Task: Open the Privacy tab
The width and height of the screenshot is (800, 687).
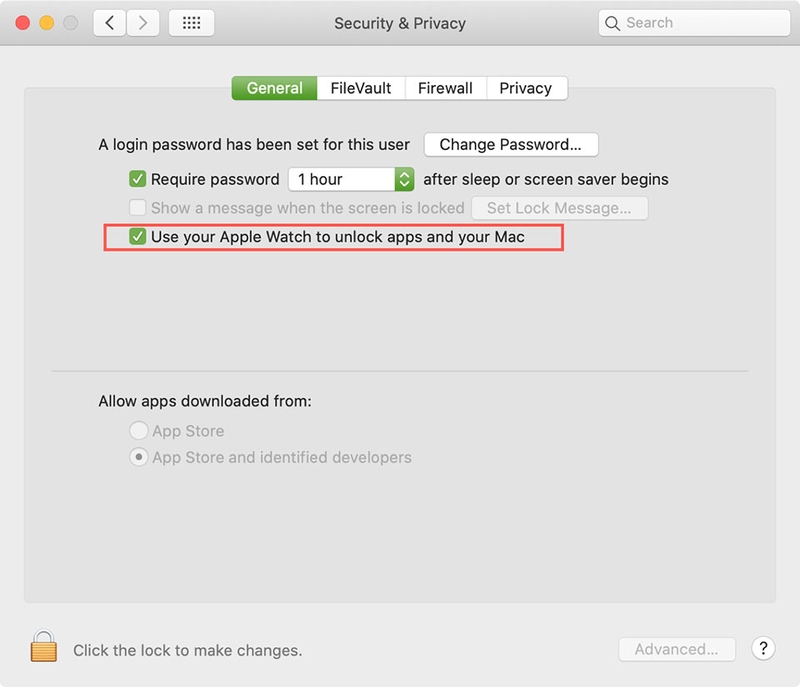Action: pos(526,88)
